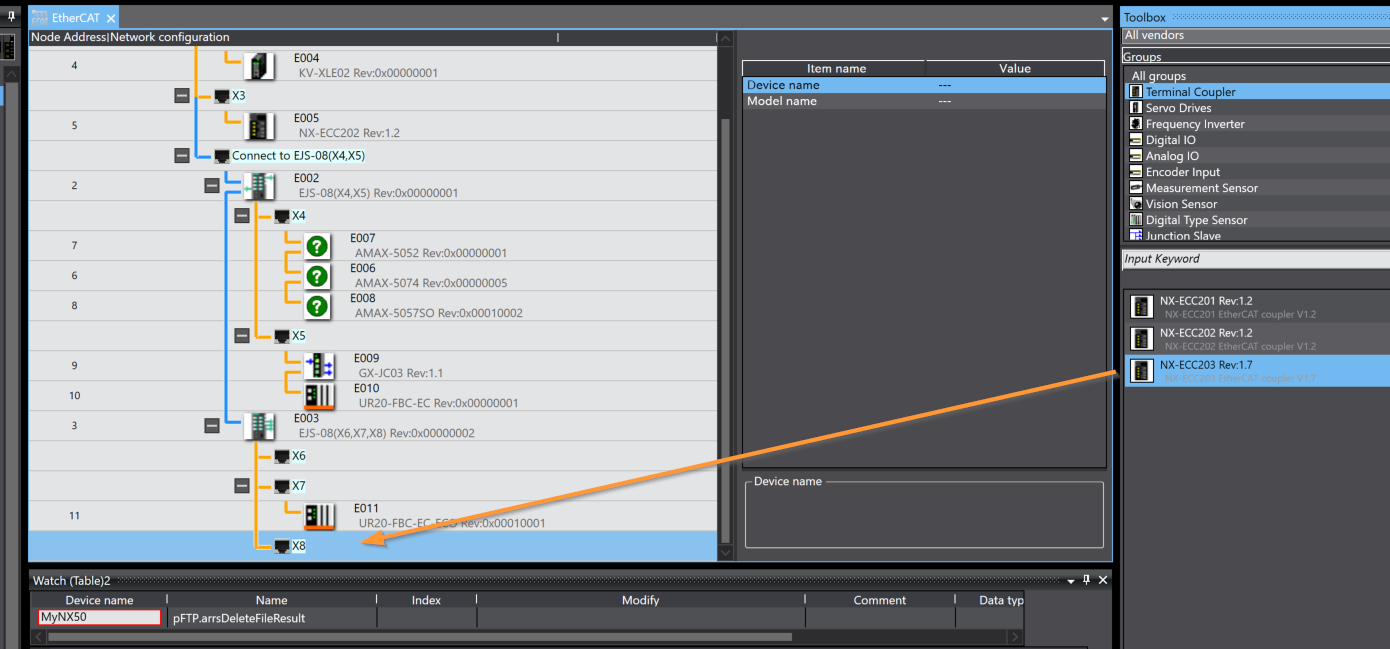The width and height of the screenshot is (1390, 649).
Task: Collapse the X4 port node
Action: [x=241, y=216]
